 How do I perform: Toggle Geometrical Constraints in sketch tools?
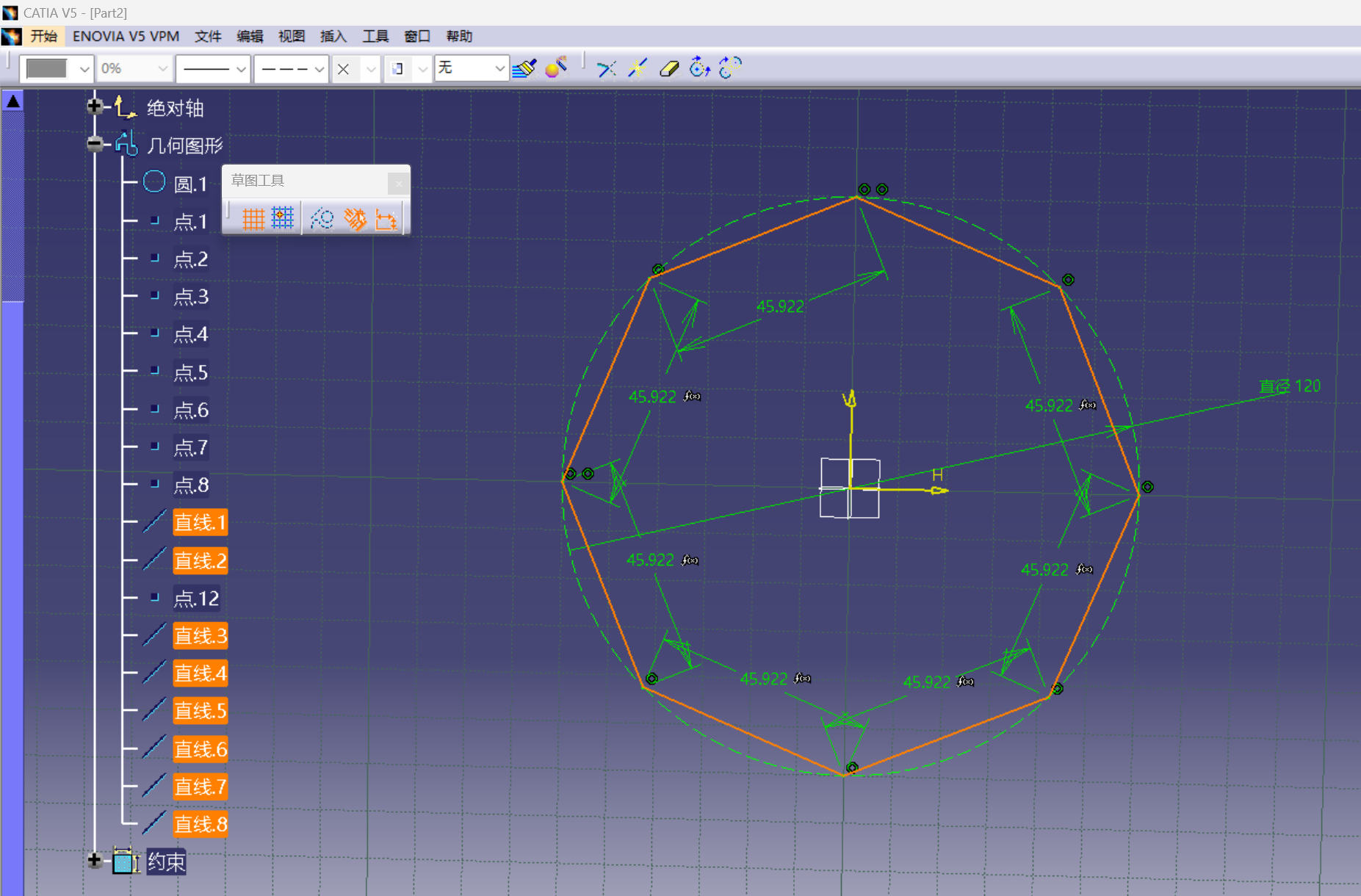coord(355,219)
